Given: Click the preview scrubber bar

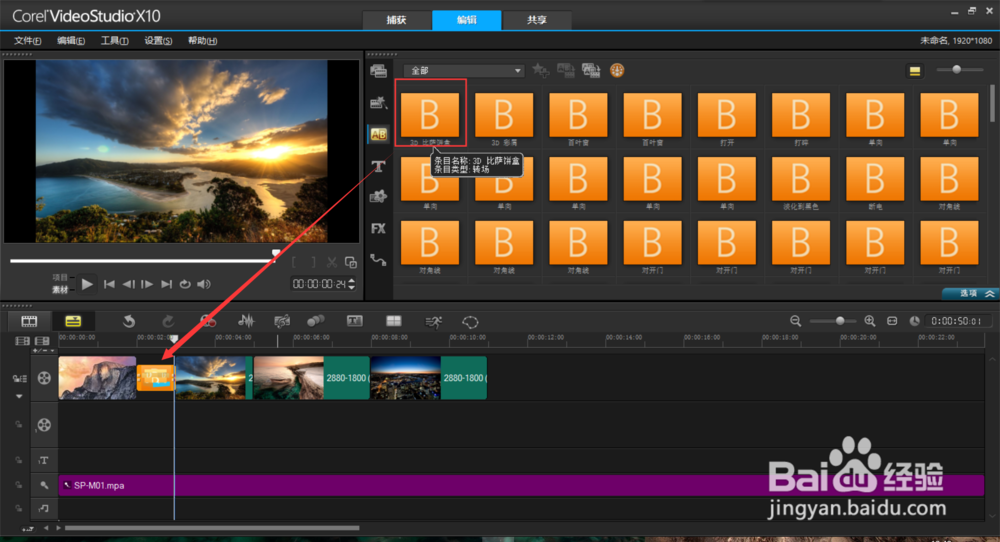Looking at the screenshot, I should click(x=145, y=260).
